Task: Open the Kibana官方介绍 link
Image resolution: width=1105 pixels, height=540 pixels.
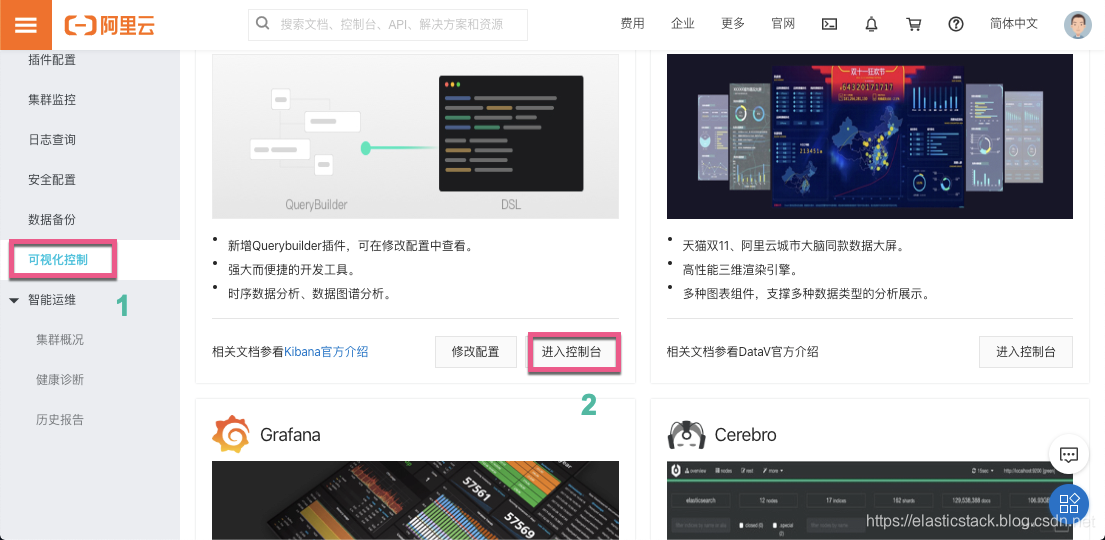Action: pyautogui.click(x=326, y=352)
